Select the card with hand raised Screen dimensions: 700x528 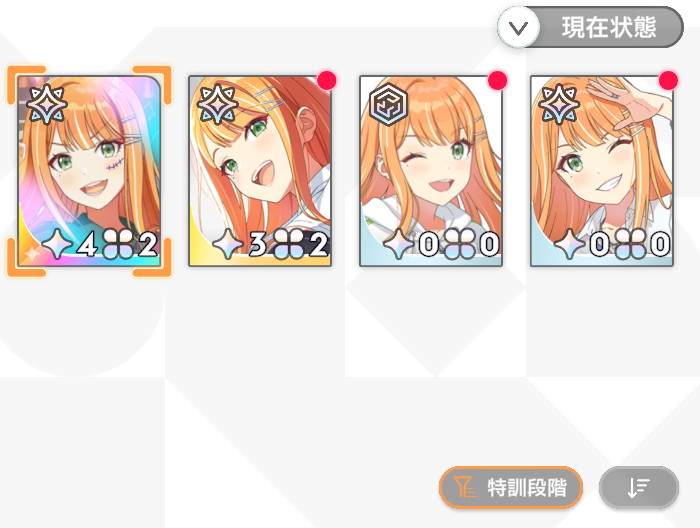(601, 171)
